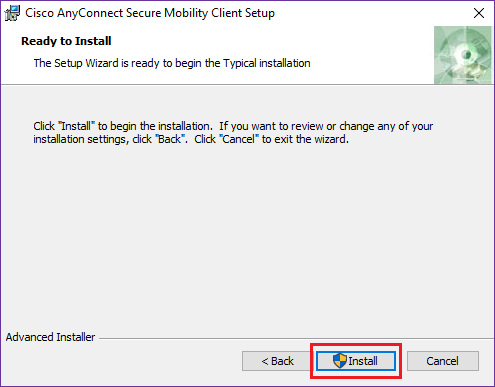Click the quoted "Back" word in the instructions

[x=170, y=139]
